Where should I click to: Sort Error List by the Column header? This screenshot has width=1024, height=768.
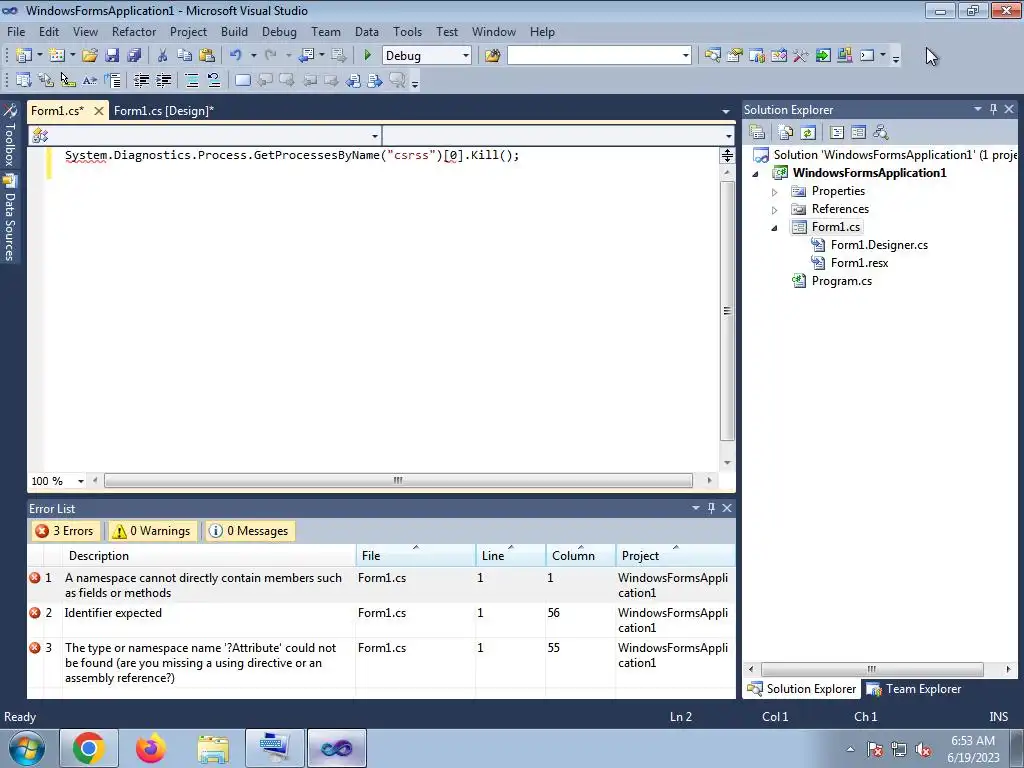pos(581,556)
